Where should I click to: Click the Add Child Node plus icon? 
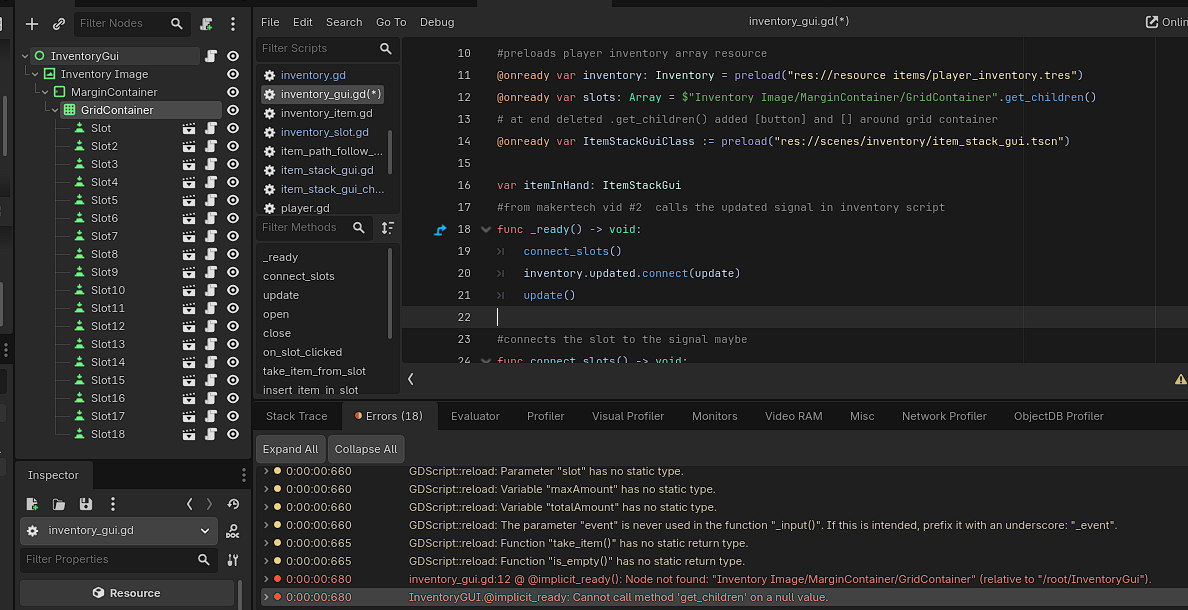[32, 24]
